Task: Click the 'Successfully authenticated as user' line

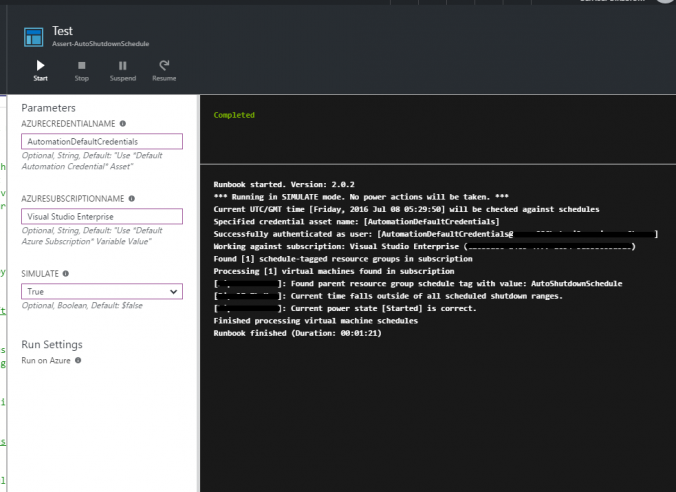Action: (x=435, y=234)
